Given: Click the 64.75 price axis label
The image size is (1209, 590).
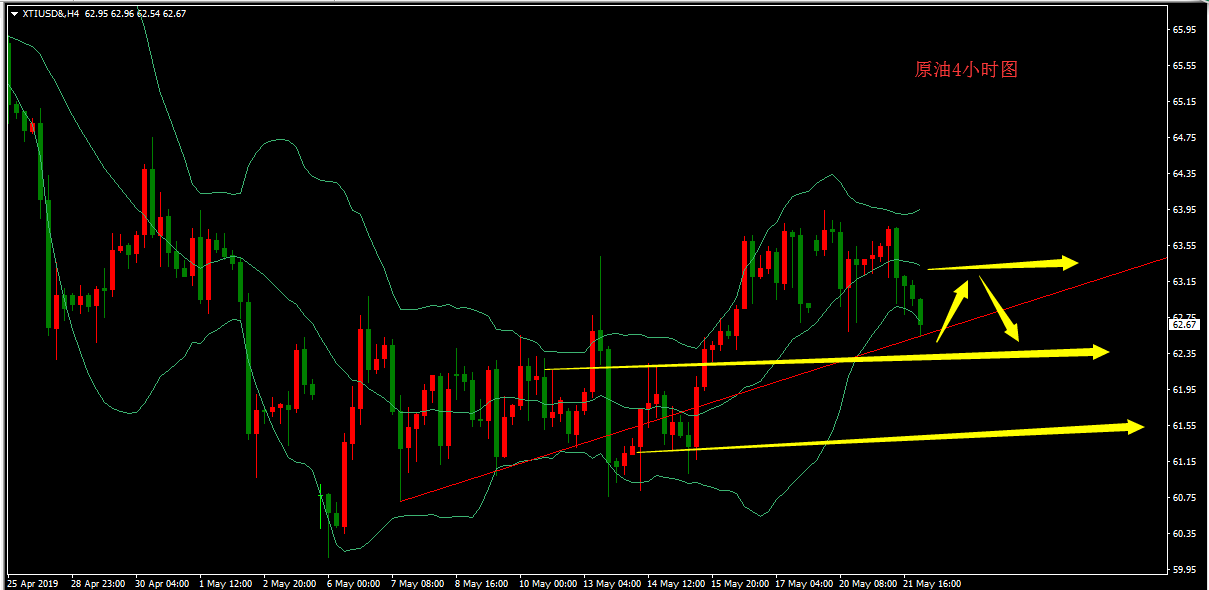Looking at the screenshot, I should click(1184, 138).
